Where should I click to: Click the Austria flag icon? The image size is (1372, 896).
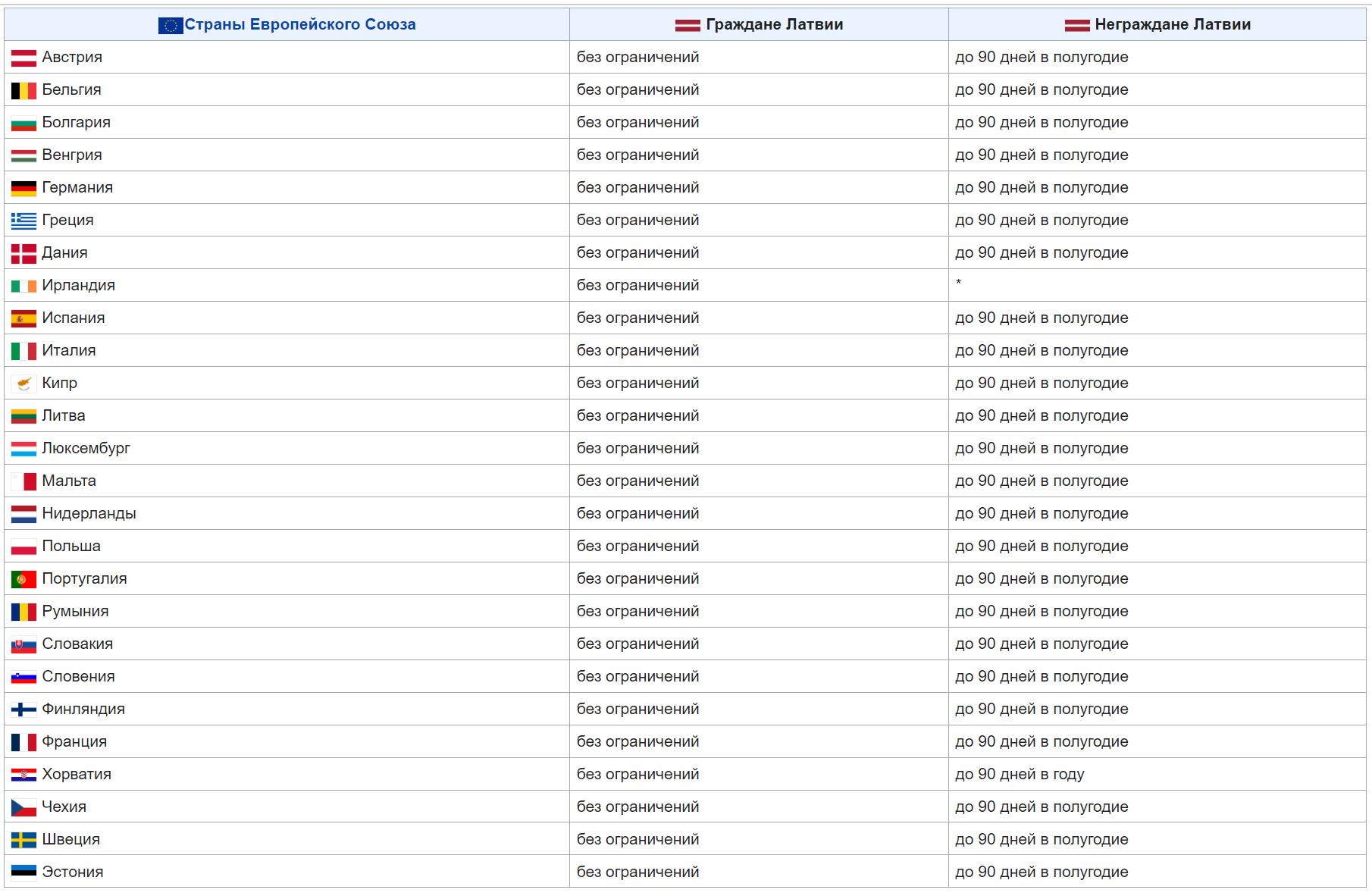[23, 58]
